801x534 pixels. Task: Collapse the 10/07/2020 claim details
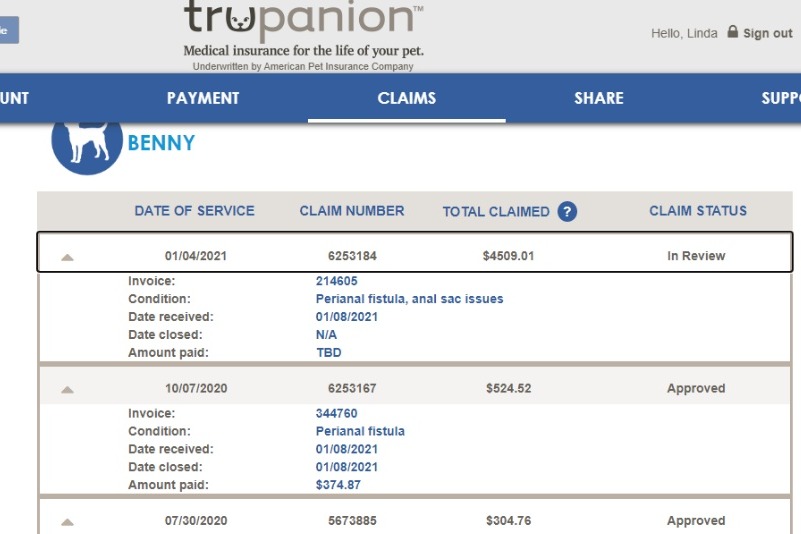click(x=67, y=390)
